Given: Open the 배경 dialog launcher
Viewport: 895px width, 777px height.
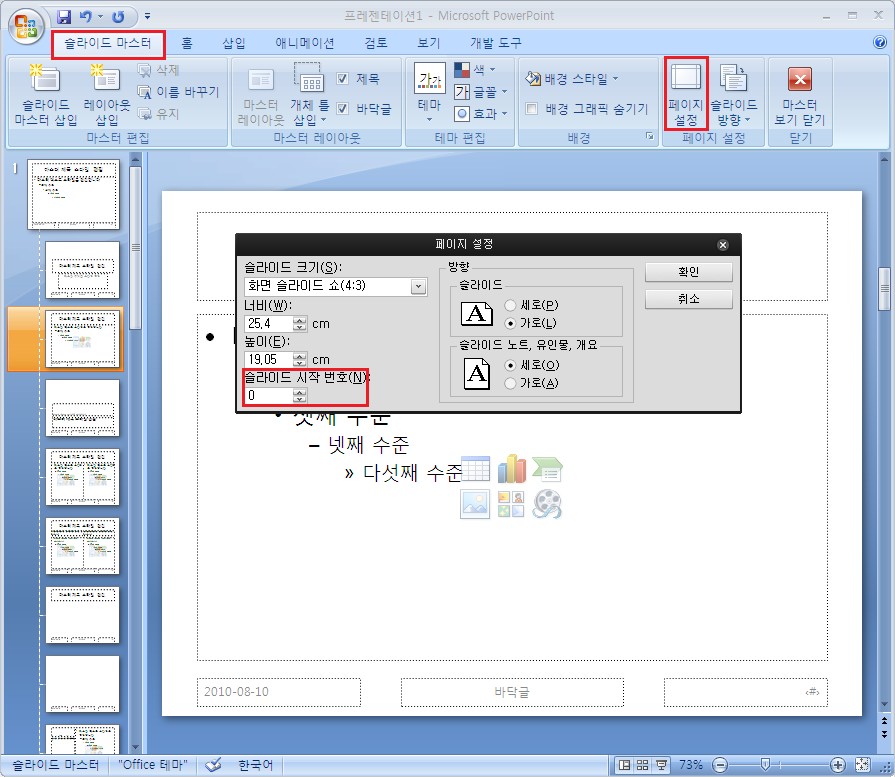Looking at the screenshot, I should (650, 136).
